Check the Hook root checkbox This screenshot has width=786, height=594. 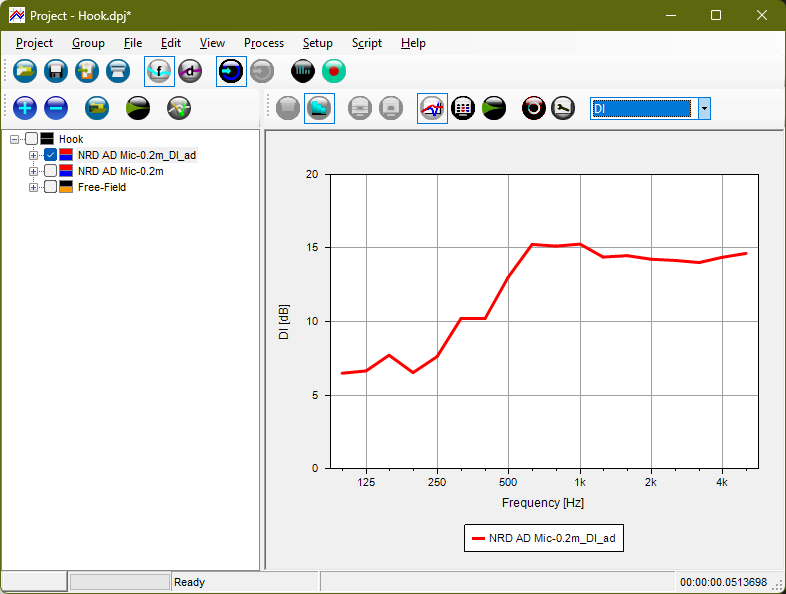pyautogui.click(x=31, y=139)
